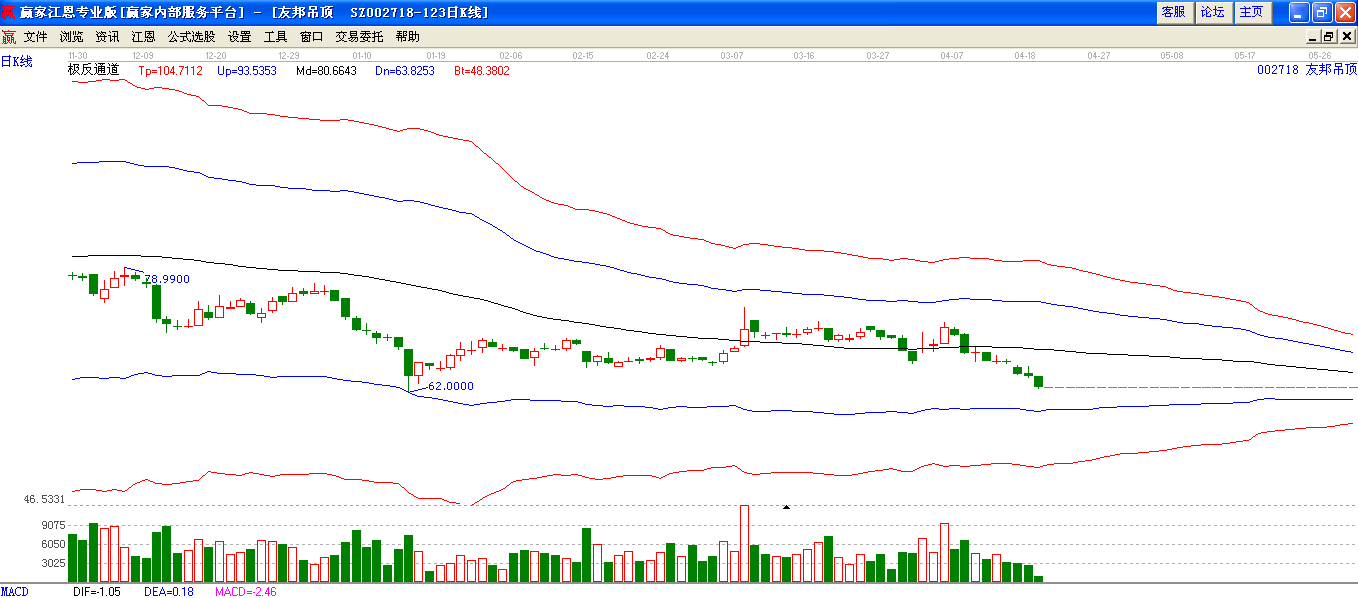The image size is (1358, 598).
Task: Open the 浏览 menu
Action: click(72, 37)
